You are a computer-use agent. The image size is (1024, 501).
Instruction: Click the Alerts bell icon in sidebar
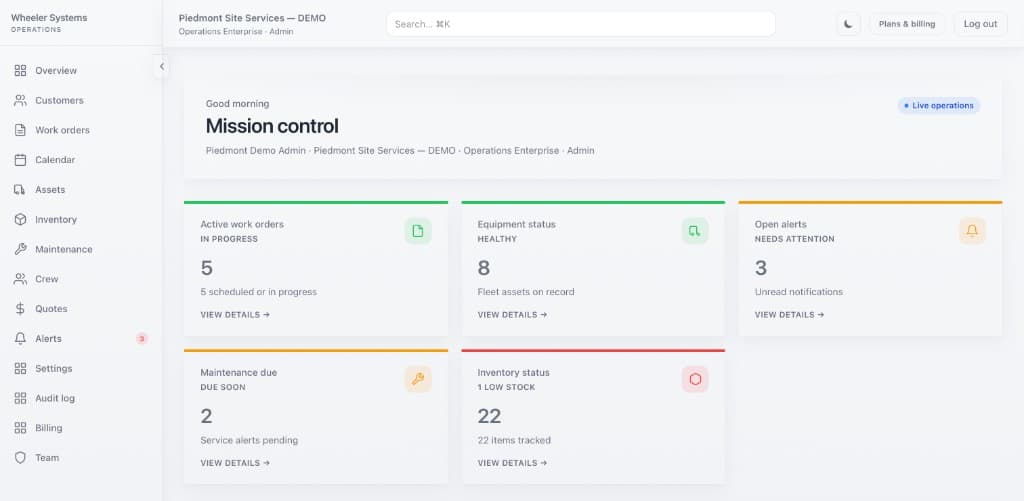(20, 338)
